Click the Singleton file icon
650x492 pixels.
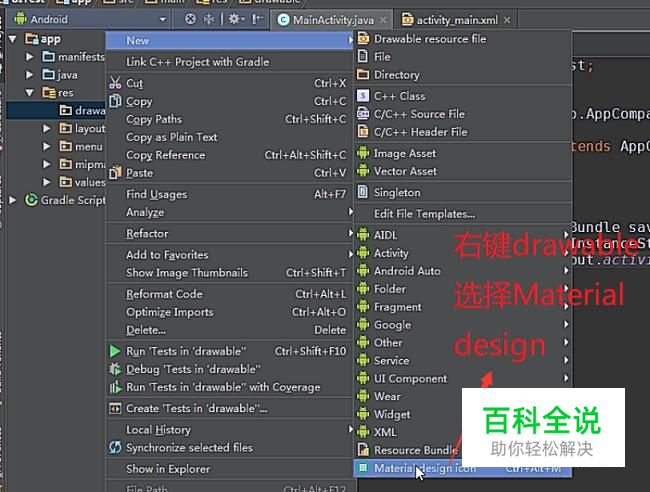click(363, 192)
